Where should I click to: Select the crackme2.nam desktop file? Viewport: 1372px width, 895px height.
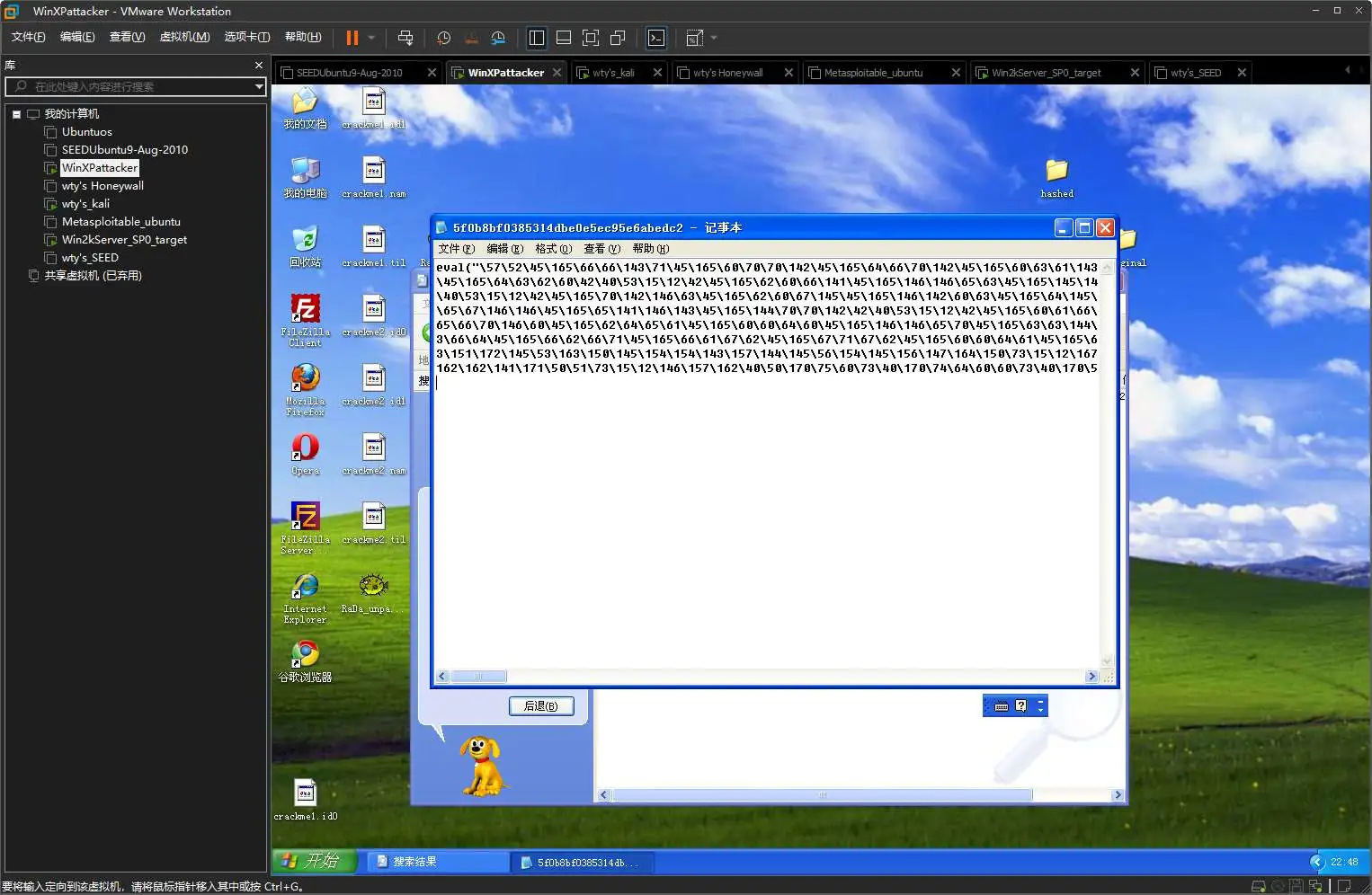coord(374,455)
